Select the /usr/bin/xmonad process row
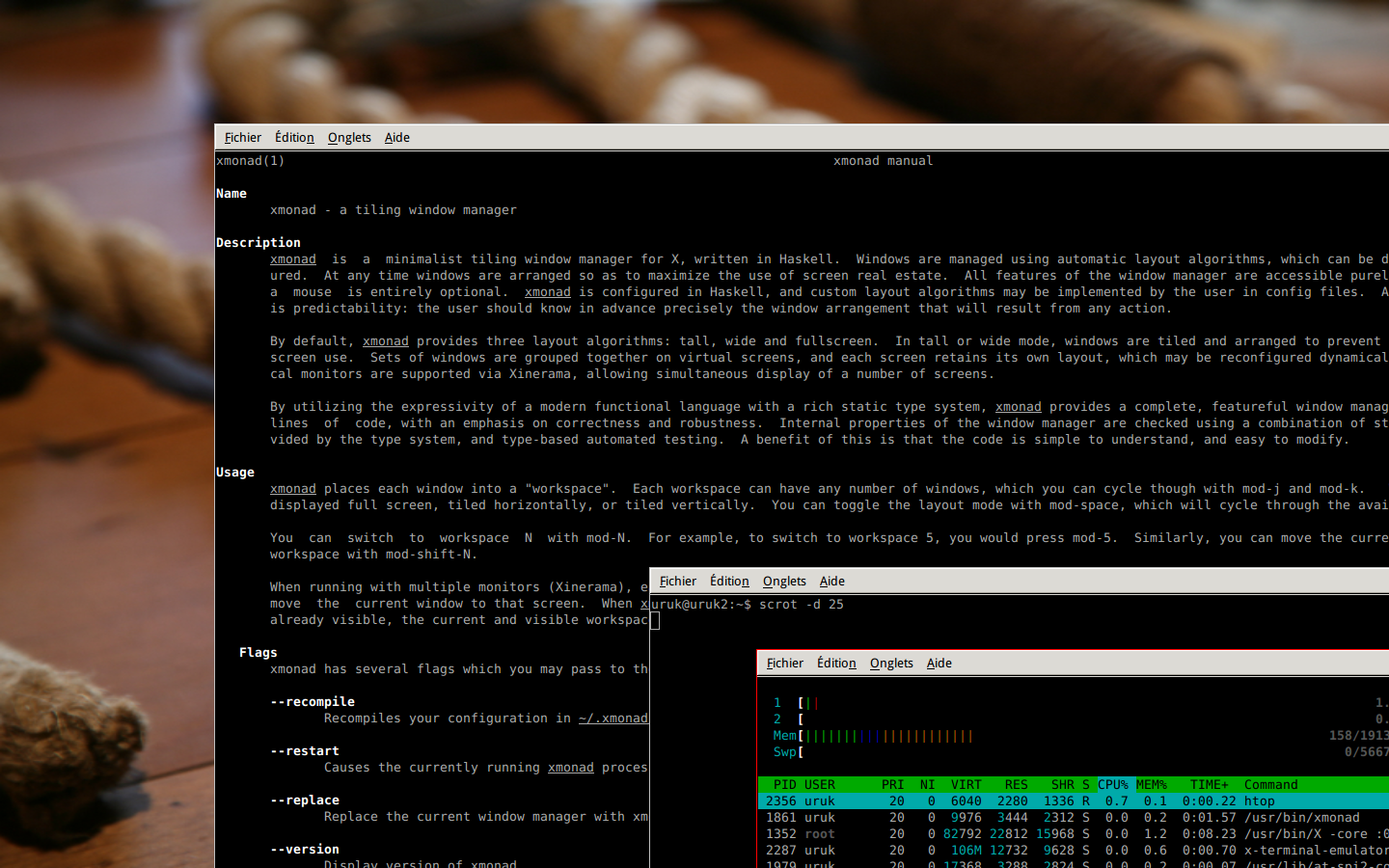This screenshot has height=868, width=1389. tap(1074, 817)
